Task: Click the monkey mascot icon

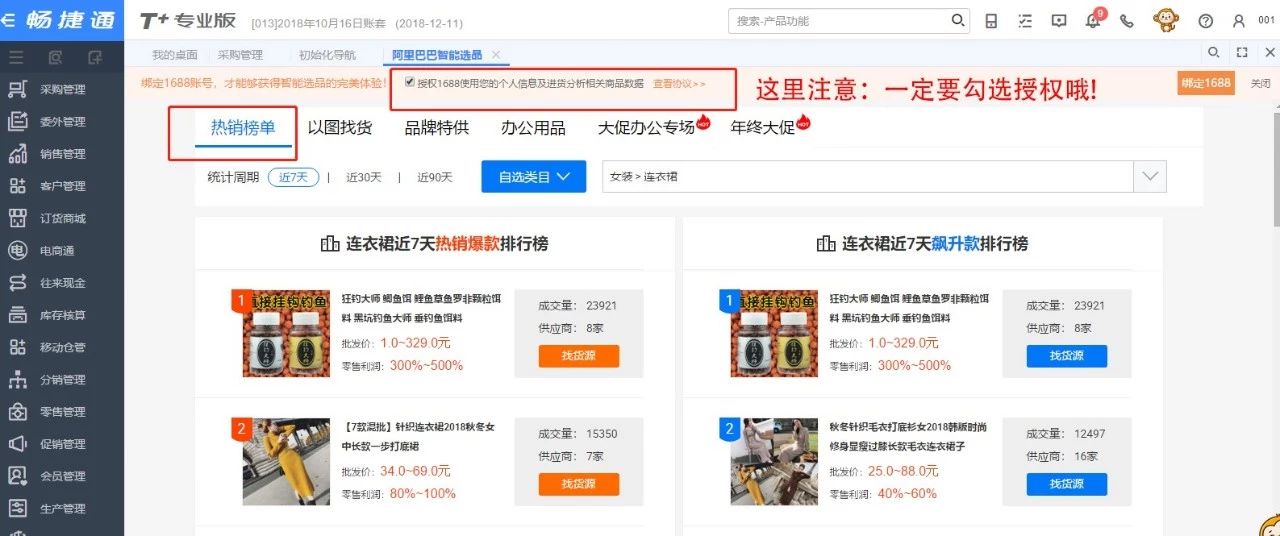Action: (x=1166, y=20)
